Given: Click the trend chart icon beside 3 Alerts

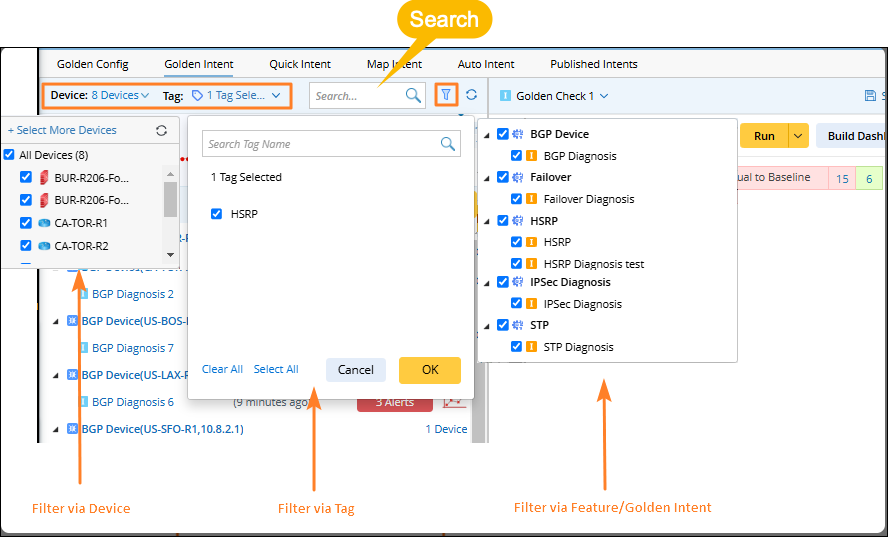Looking at the screenshot, I should (454, 402).
